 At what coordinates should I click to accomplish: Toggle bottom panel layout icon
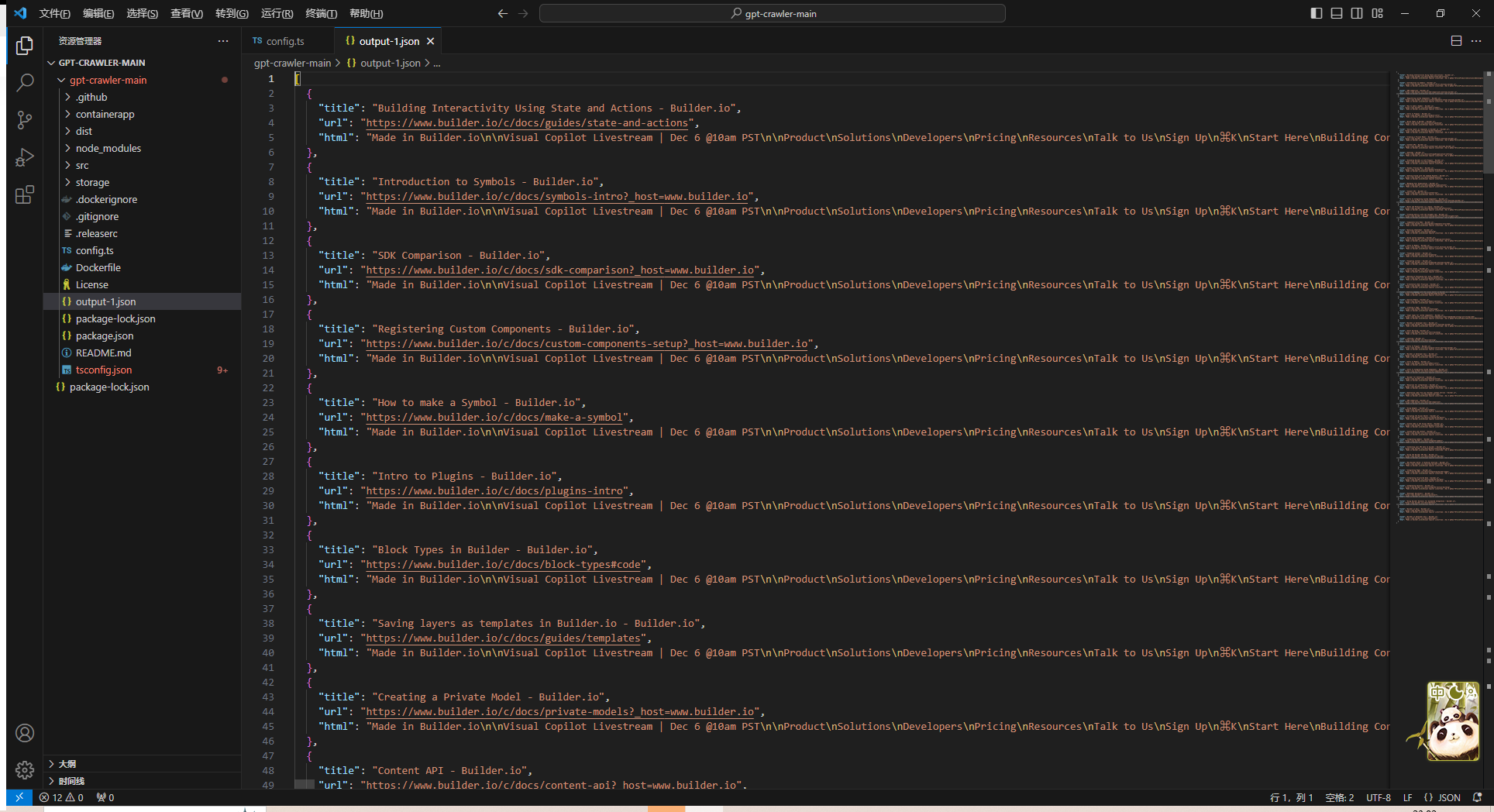(1337, 13)
